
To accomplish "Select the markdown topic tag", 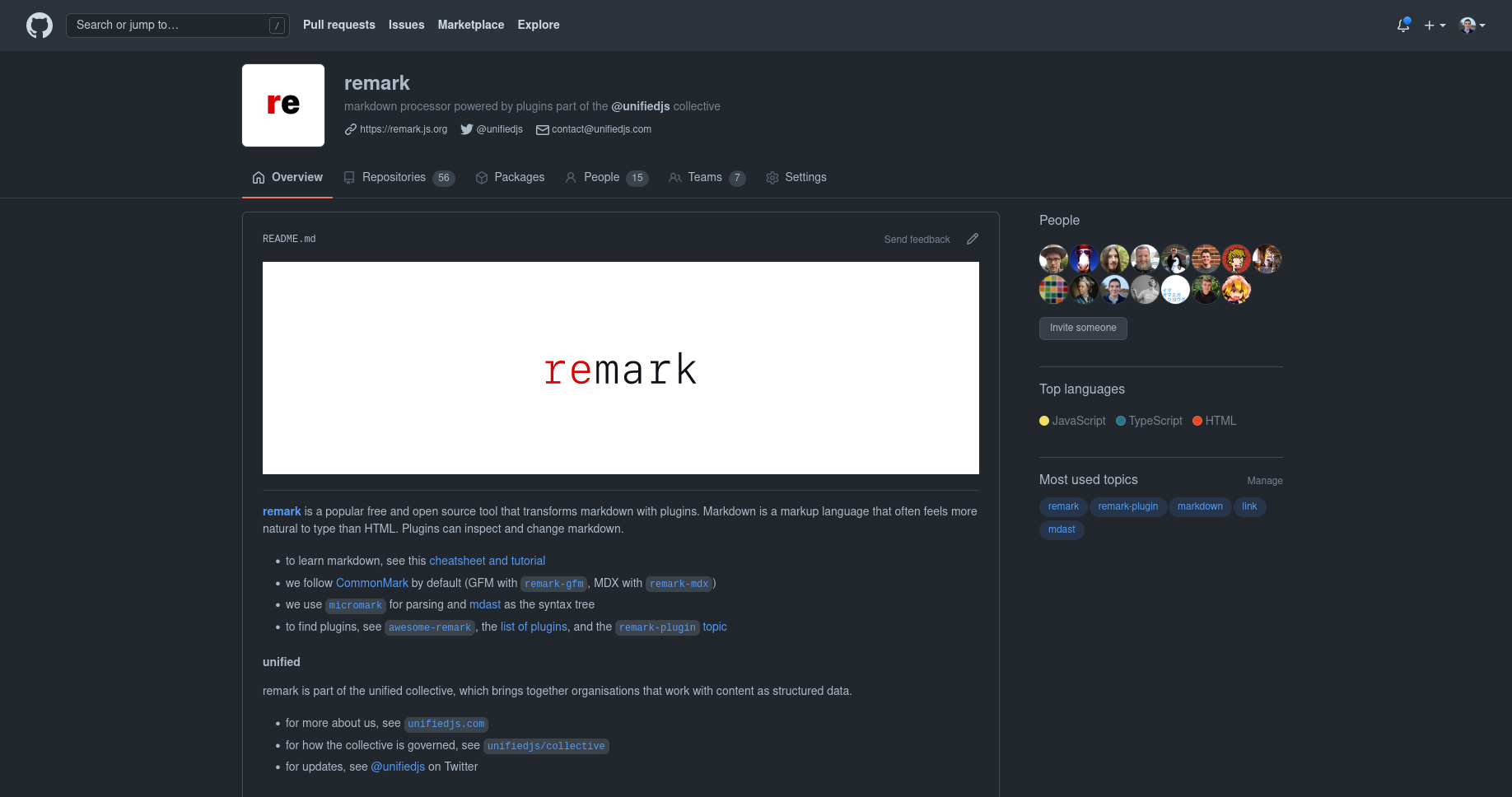I will [x=1200, y=506].
